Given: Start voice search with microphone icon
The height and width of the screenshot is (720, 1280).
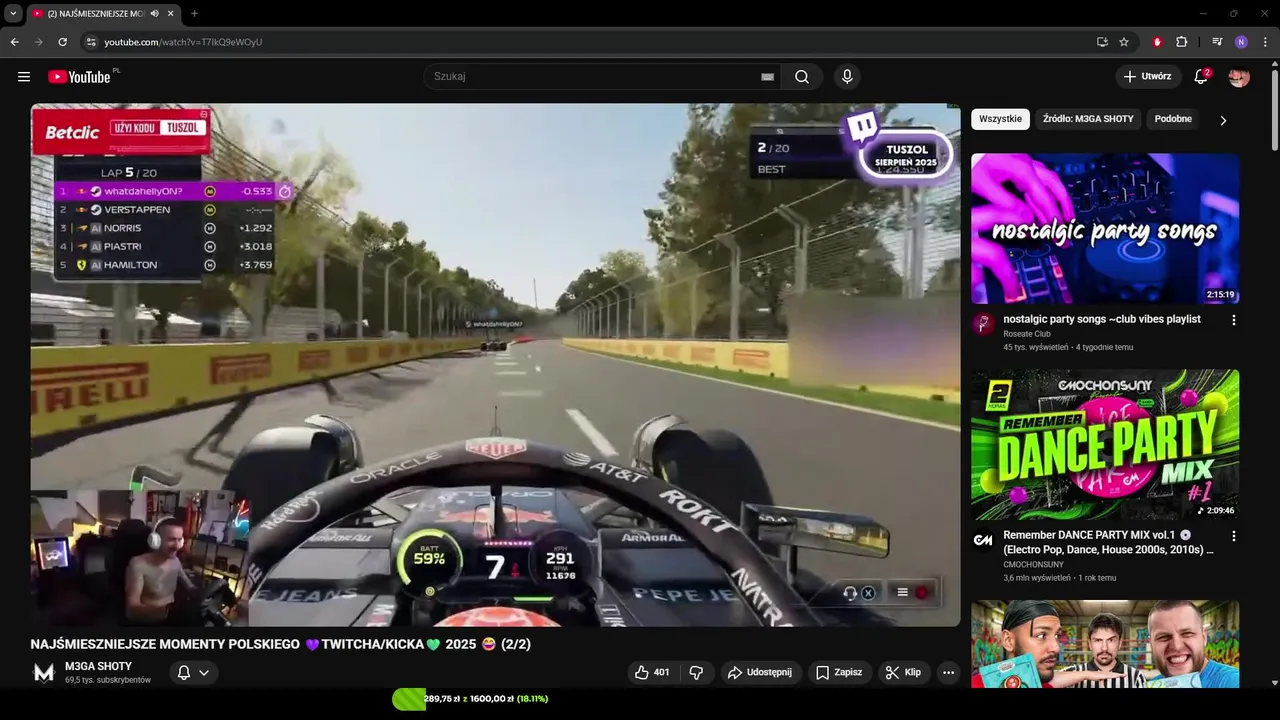Looking at the screenshot, I should (x=847, y=77).
